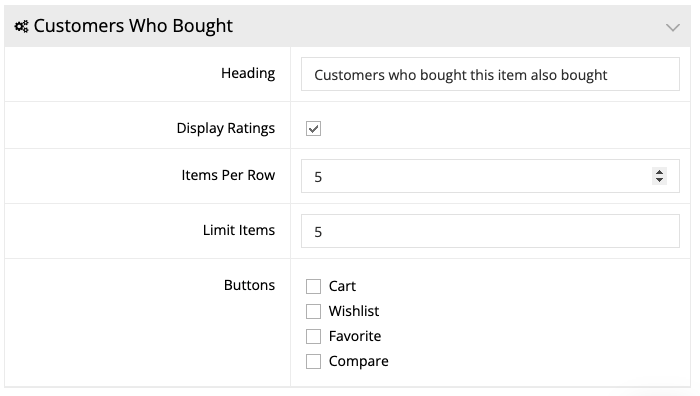Click the gears icon beside Customers Who Bought

(x=21, y=27)
